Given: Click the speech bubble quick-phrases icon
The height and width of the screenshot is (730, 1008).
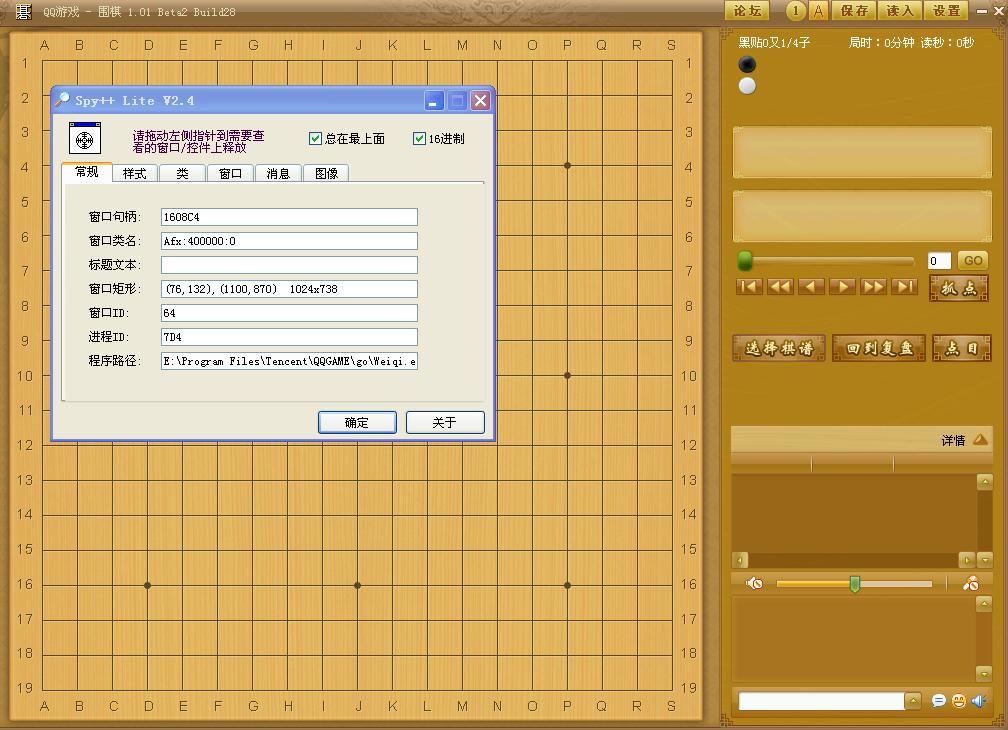Looking at the screenshot, I should [x=939, y=701].
